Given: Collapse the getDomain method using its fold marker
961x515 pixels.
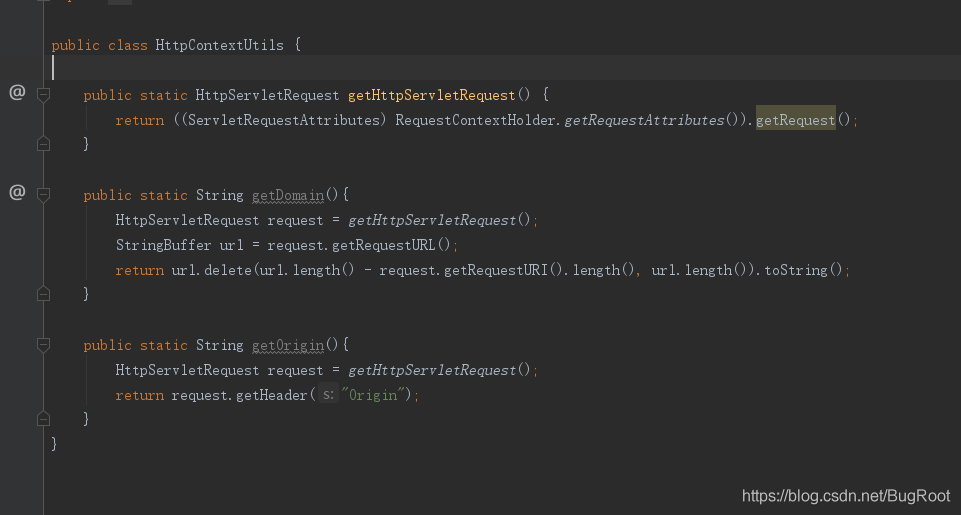Looking at the screenshot, I should [x=43, y=195].
